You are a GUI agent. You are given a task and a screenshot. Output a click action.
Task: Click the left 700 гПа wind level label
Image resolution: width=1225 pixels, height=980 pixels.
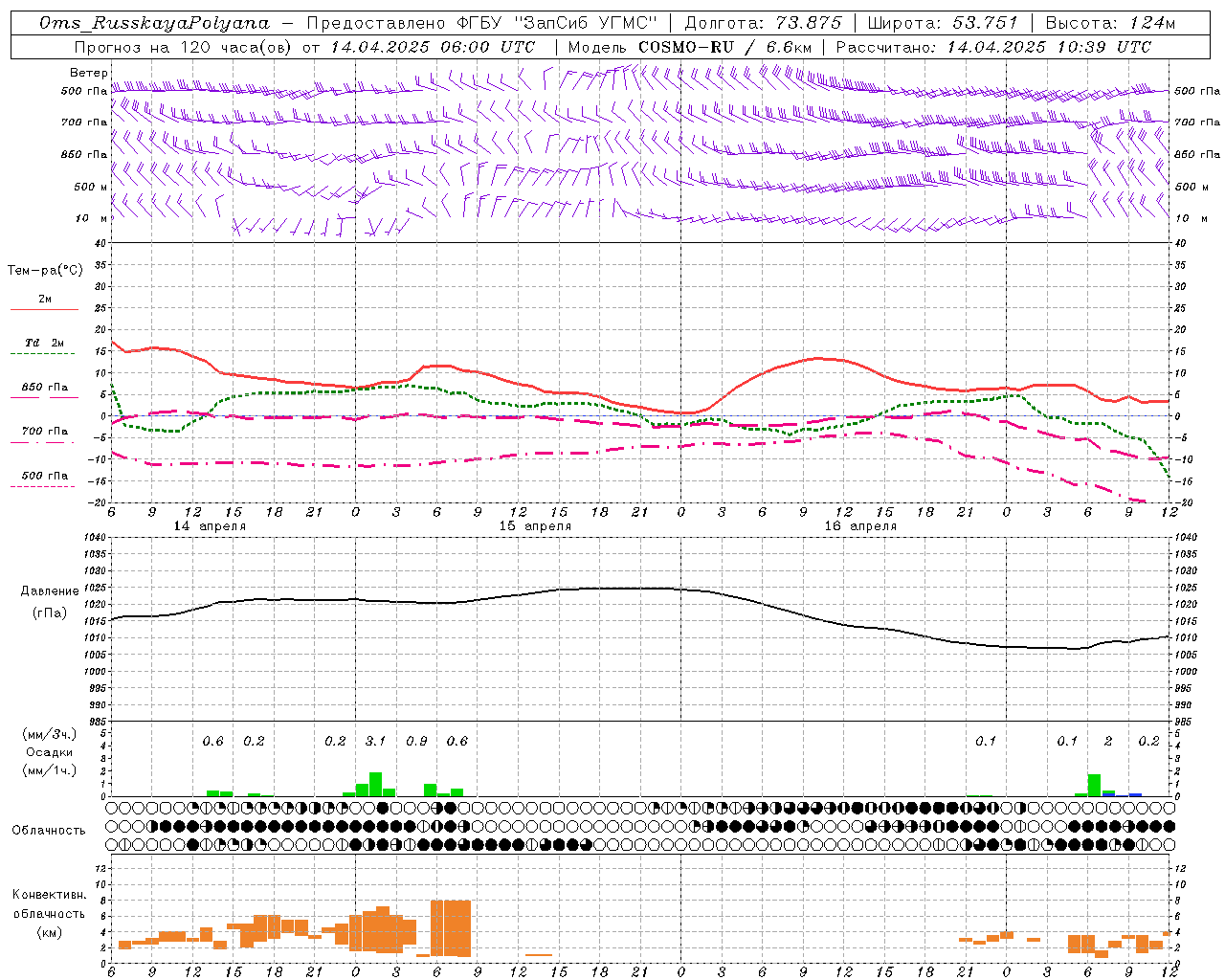point(84,122)
